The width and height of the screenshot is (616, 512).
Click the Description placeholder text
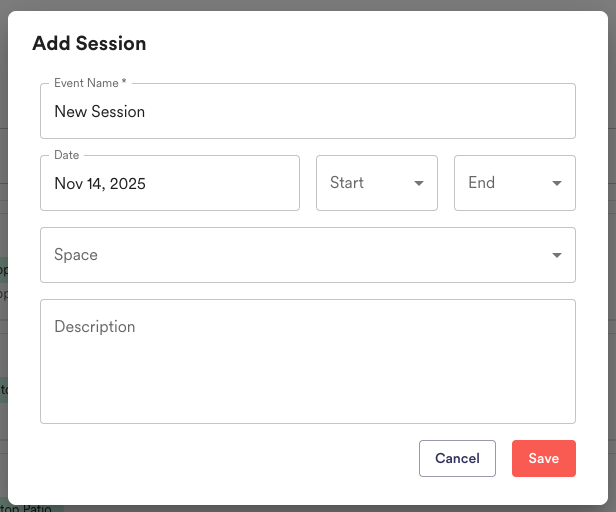(x=95, y=327)
